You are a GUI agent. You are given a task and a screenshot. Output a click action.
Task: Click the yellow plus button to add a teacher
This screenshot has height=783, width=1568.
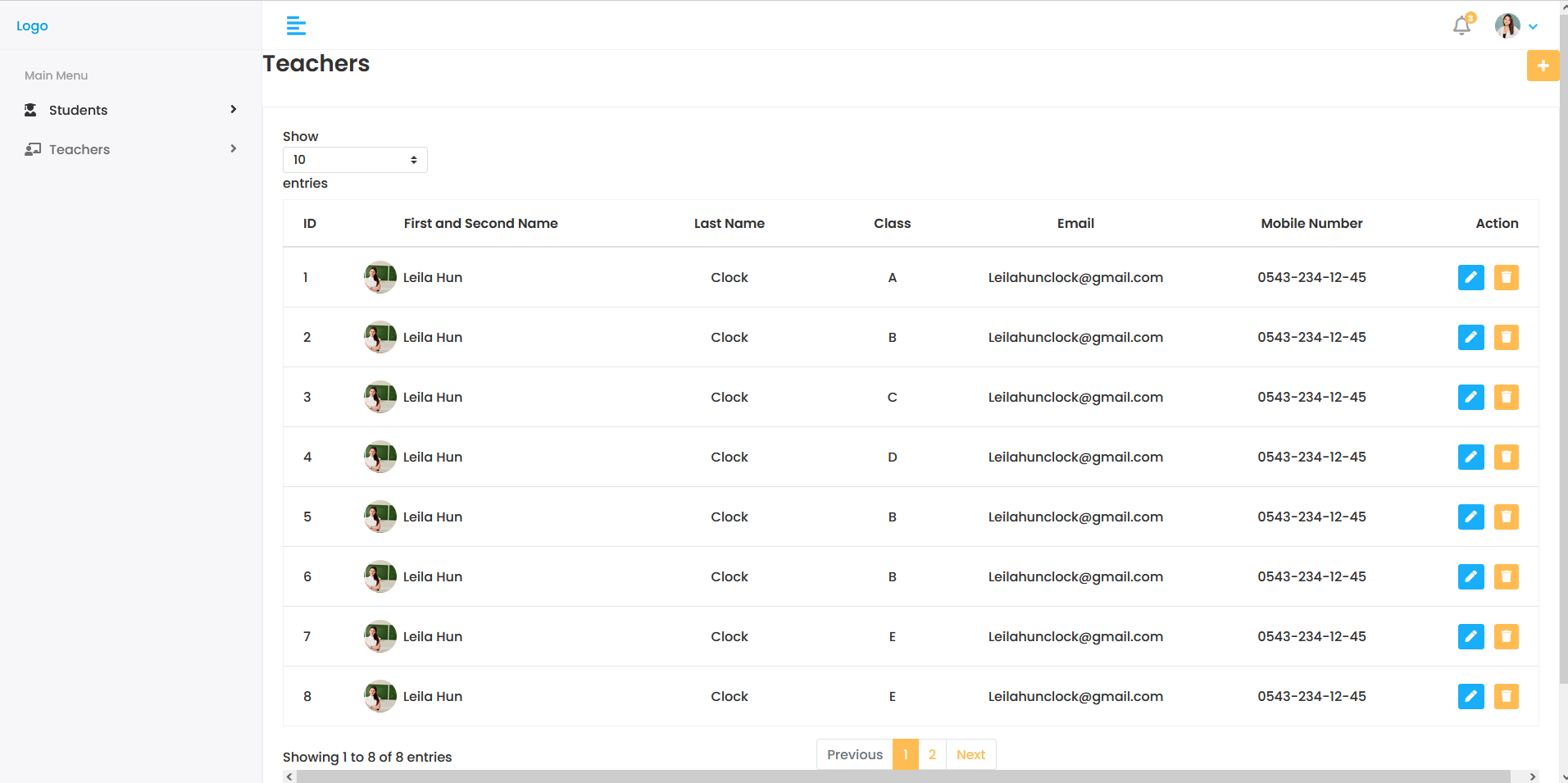coord(1543,66)
